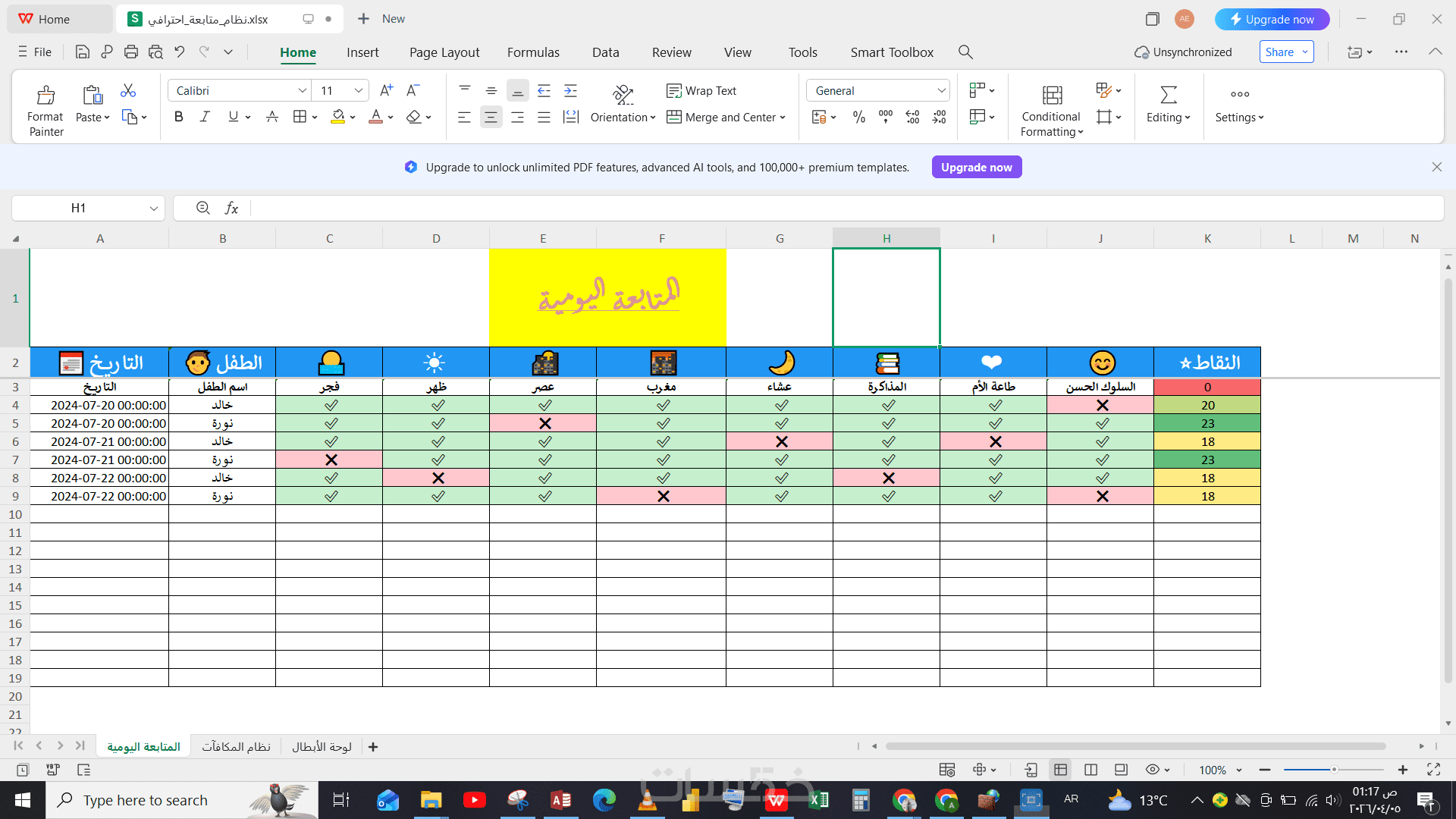This screenshot has height=819, width=1456.
Task: Click the zoom slider handle
Action: [1334, 770]
